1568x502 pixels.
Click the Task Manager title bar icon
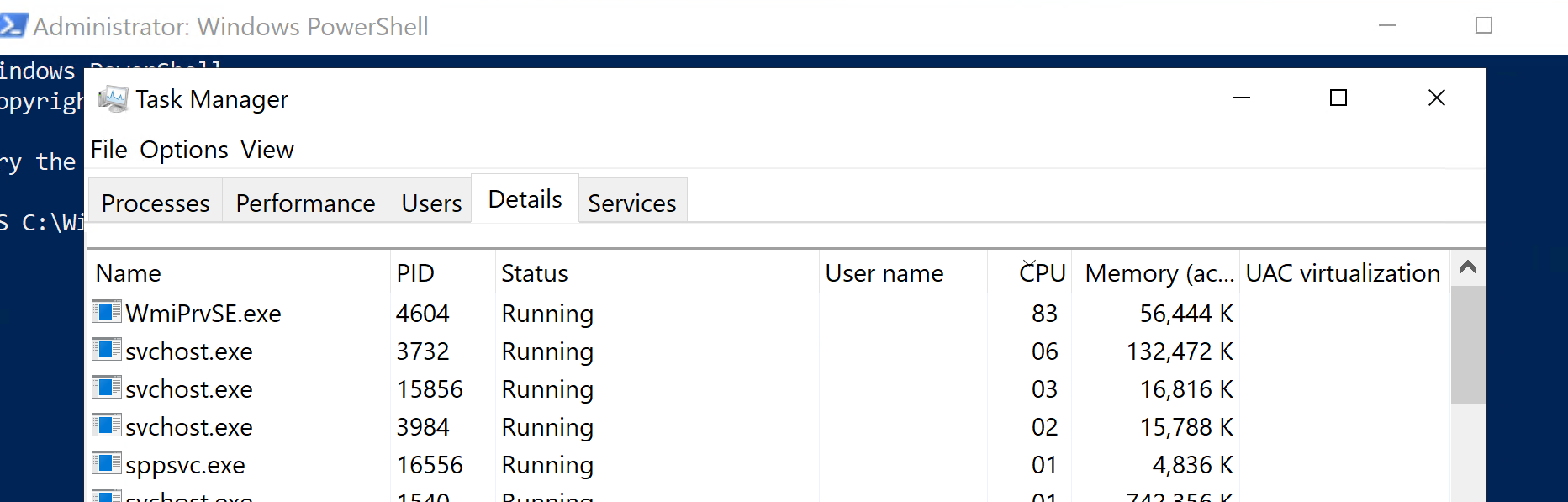114,99
